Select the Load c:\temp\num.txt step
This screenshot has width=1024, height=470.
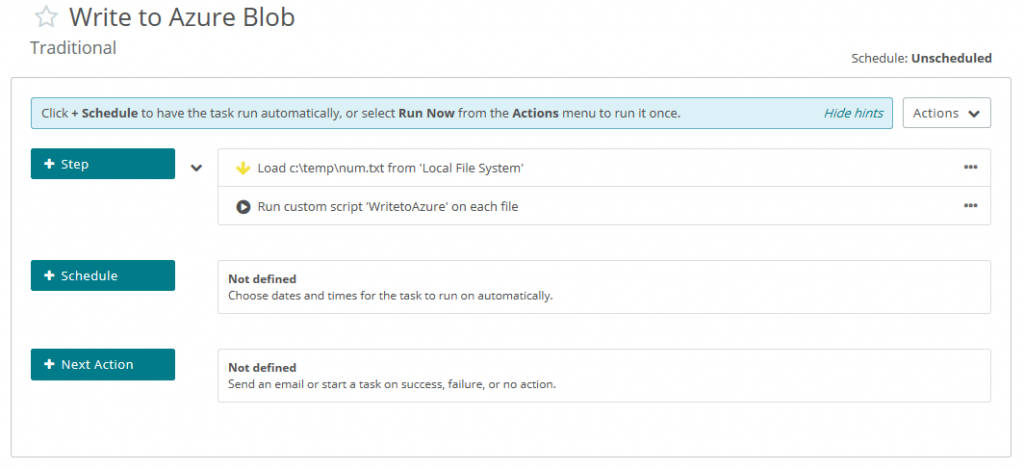pyautogui.click(x=390, y=168)
